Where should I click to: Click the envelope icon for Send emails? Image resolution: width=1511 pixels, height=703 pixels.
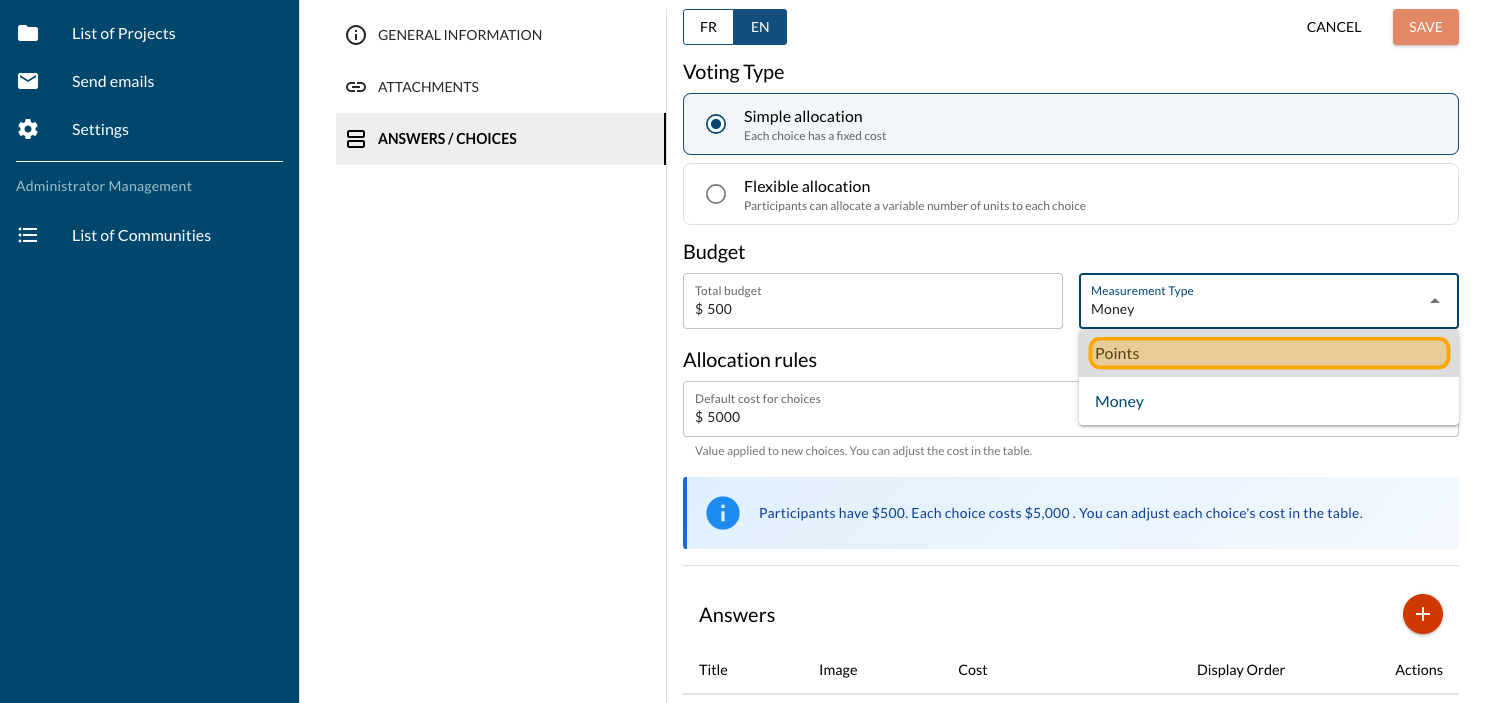tap(28, 82)
